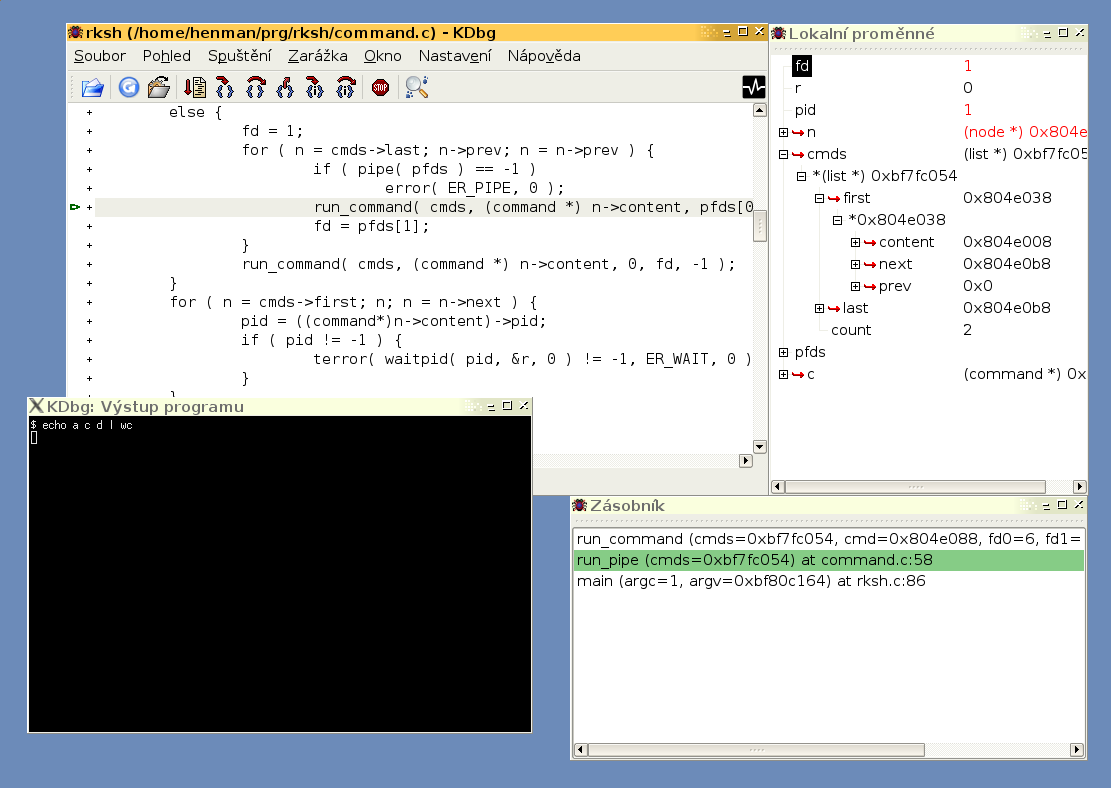Open the Soubor menu
1111x788 pixels.
click(x=100, y=56)
